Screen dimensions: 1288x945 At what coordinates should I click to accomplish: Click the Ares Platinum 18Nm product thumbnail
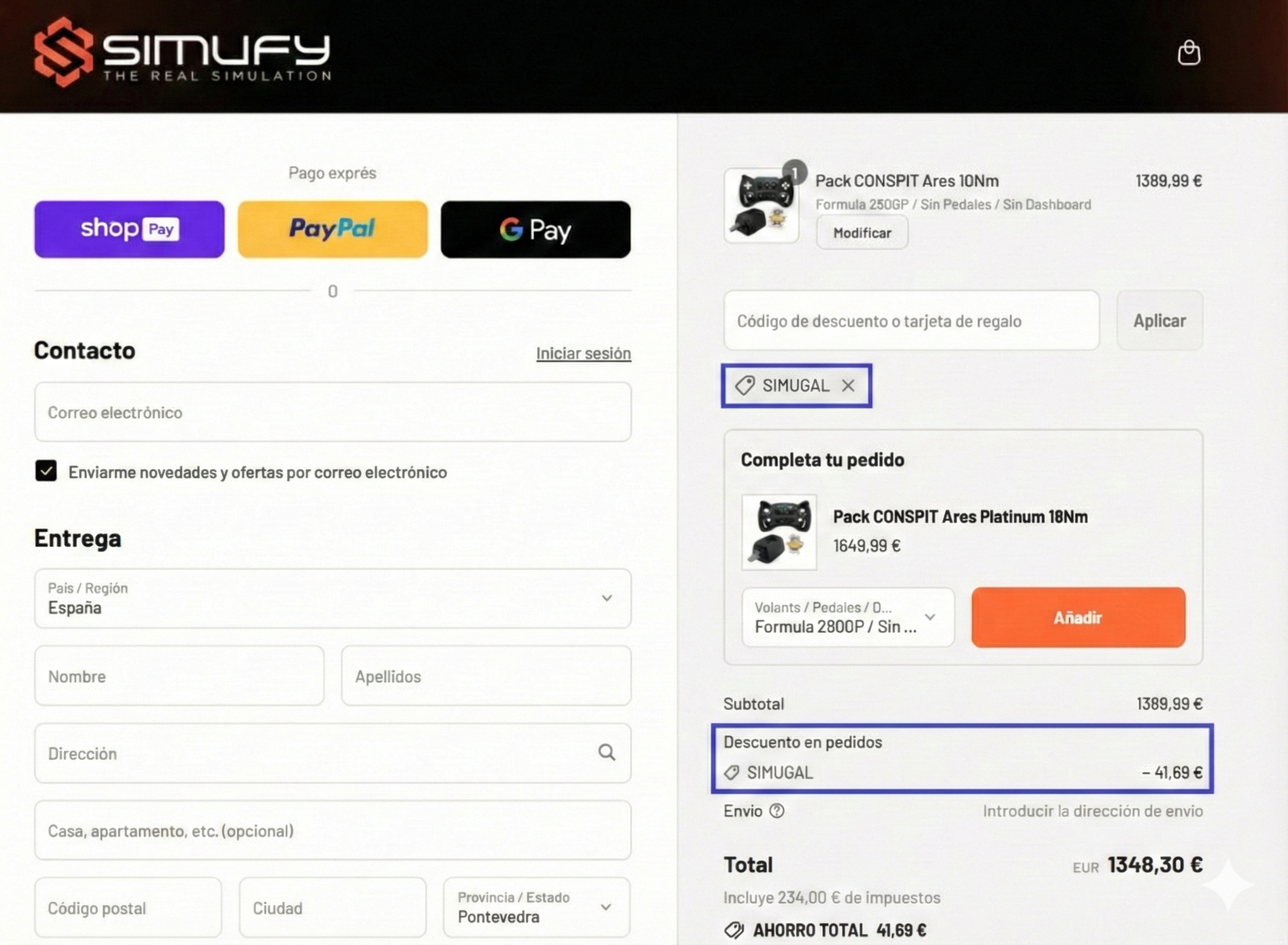coord(779,532)
